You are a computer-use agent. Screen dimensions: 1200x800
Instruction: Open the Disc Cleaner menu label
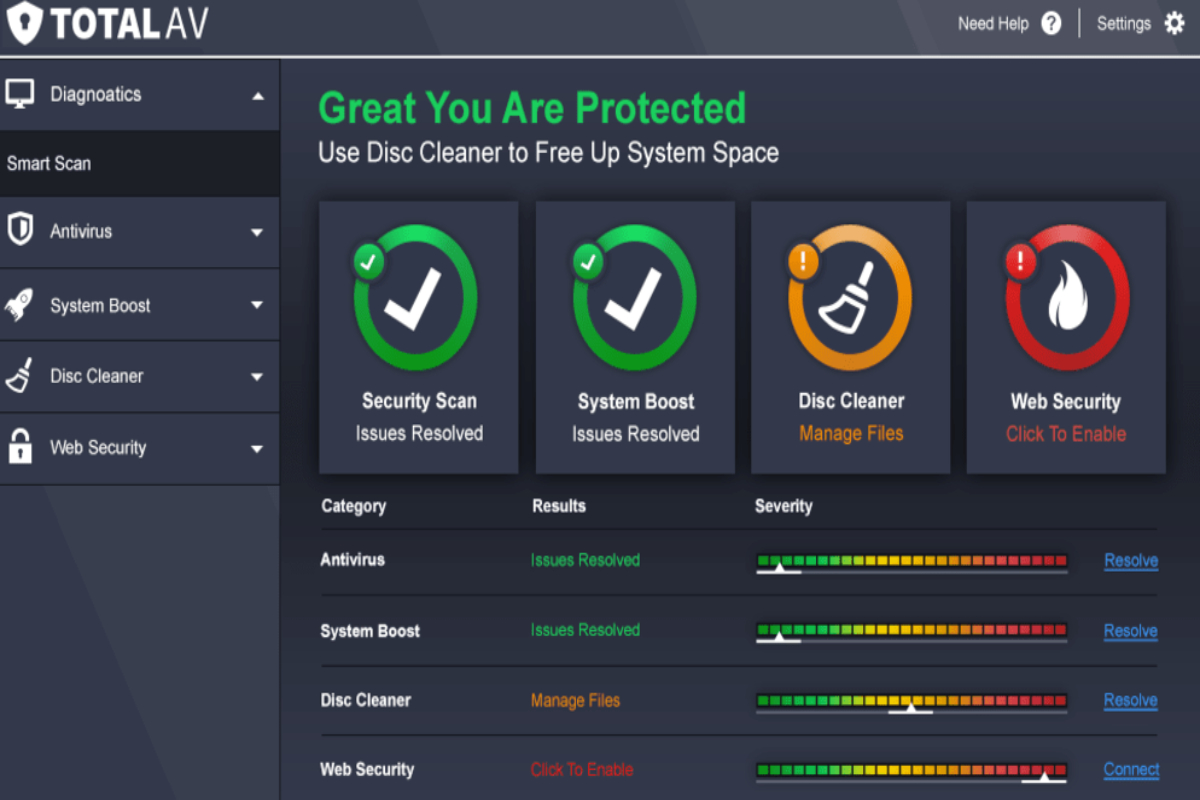(x=97, y=376)
